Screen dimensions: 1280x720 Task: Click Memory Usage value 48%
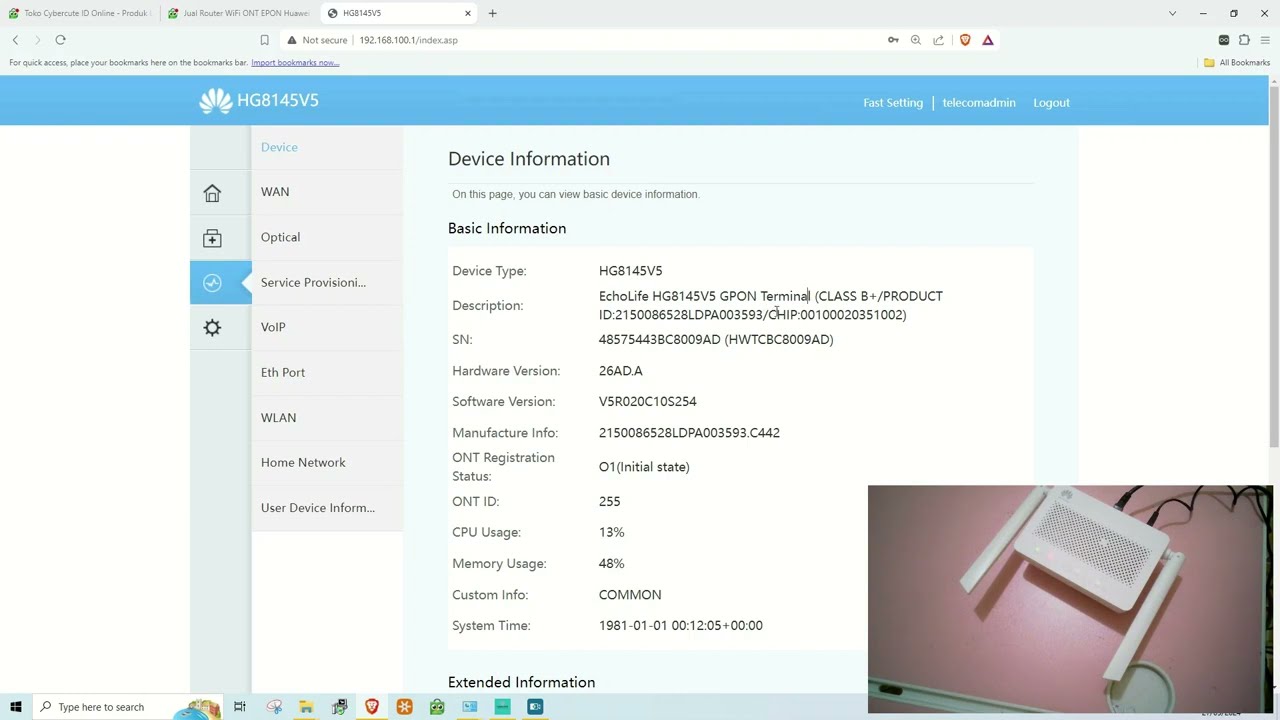pyautogui.click(x=611, y=564)
